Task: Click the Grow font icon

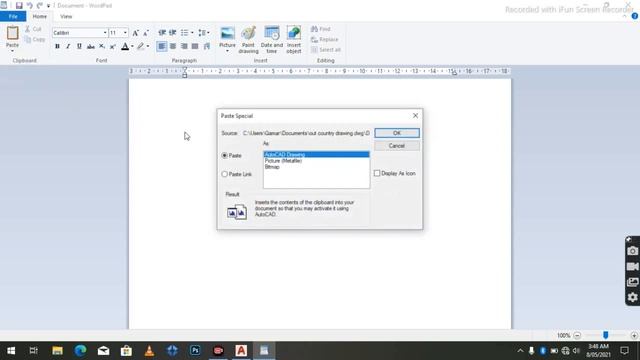Action: (x=136, y=33)
